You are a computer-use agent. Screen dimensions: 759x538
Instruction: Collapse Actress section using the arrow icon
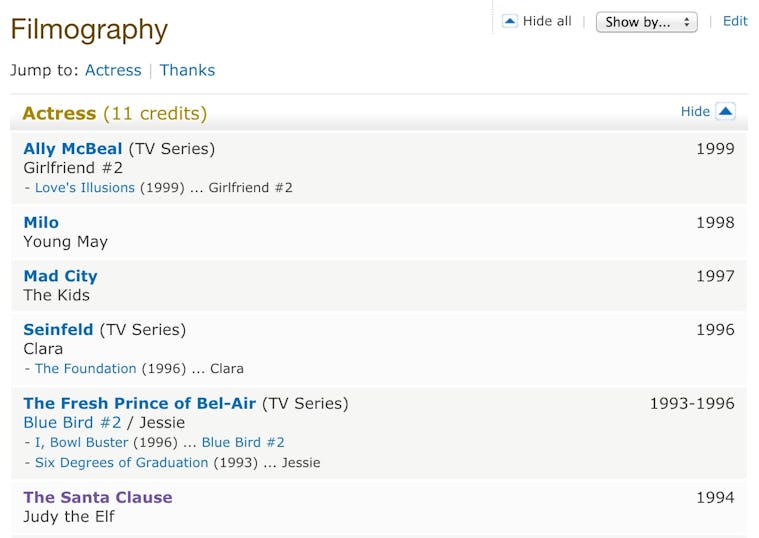(726, 111)
